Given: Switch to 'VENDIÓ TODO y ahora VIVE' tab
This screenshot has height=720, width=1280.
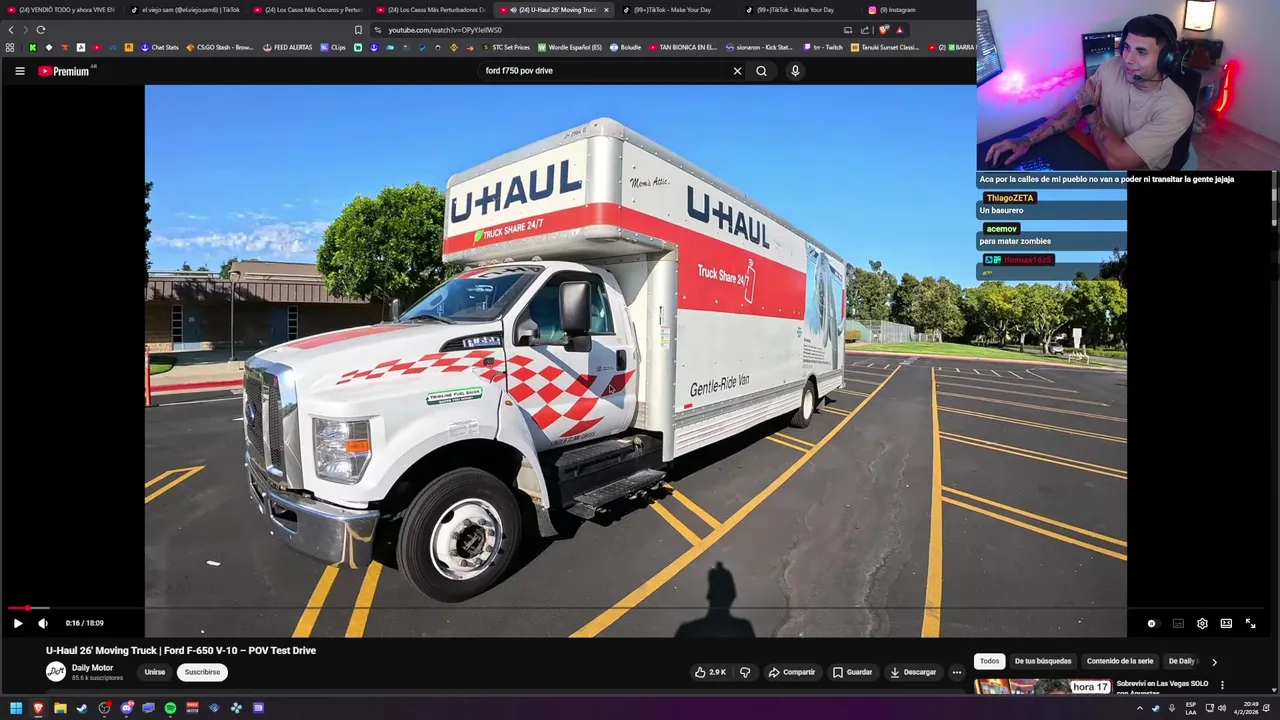Looking at the screenshot, I should tap(61, 10).
